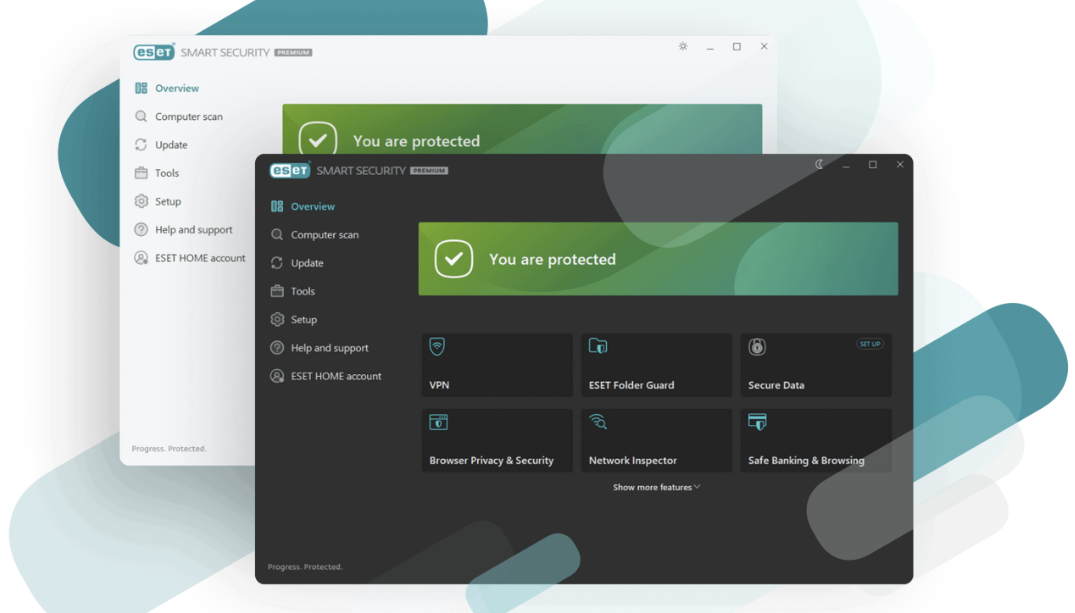Click PREMIUM badge in light window title
Viewport: 1075px width, 613px height.
[x=293, y=52]
